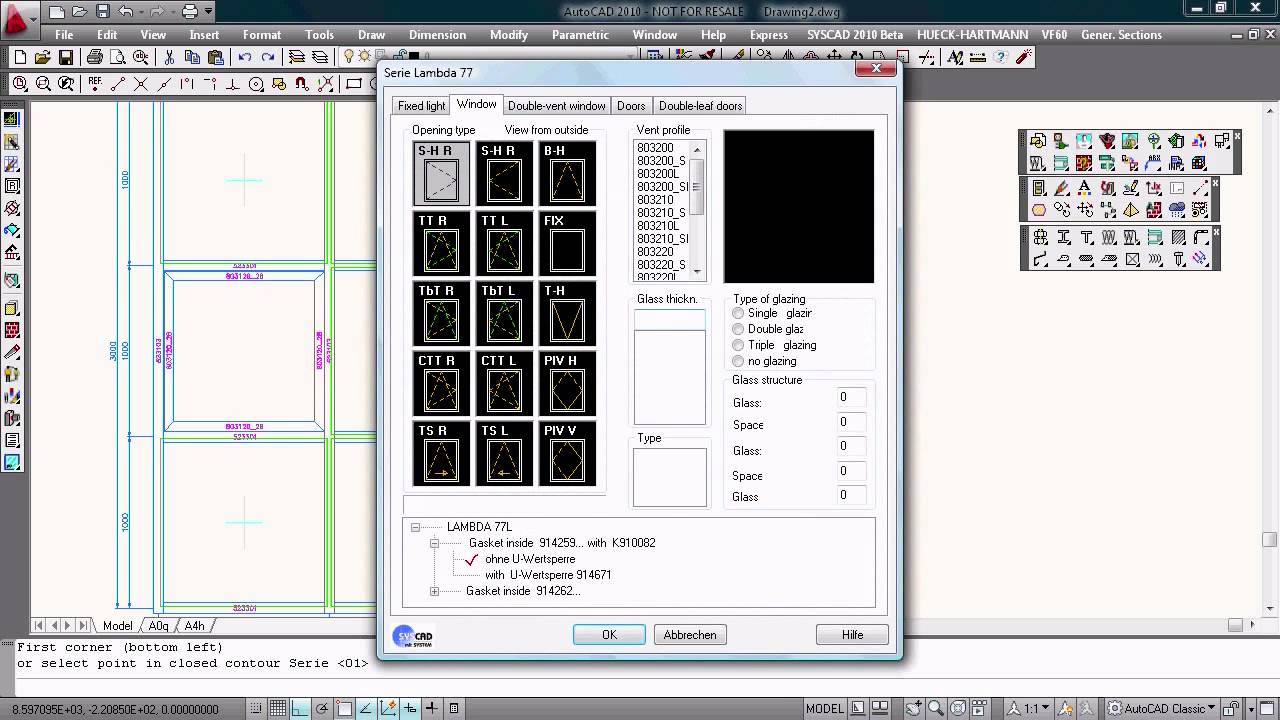Screen dimensions: 1280x720
Task: Click the first Glass value field
Action: pyautogui.click(x=852, y=397)
